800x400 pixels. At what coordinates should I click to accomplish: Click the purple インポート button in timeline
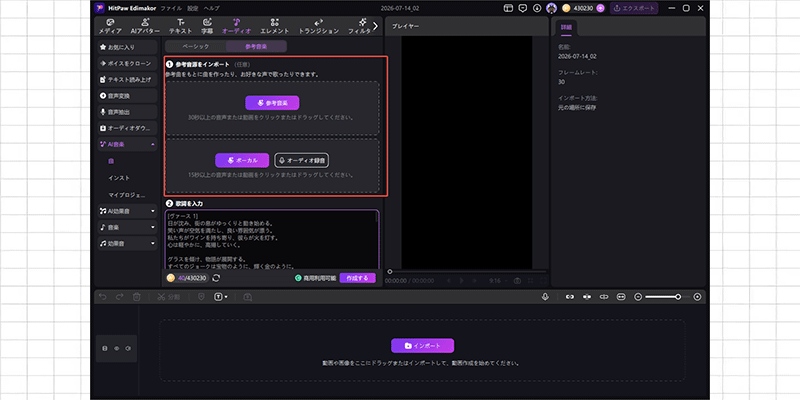pos(422,345)
